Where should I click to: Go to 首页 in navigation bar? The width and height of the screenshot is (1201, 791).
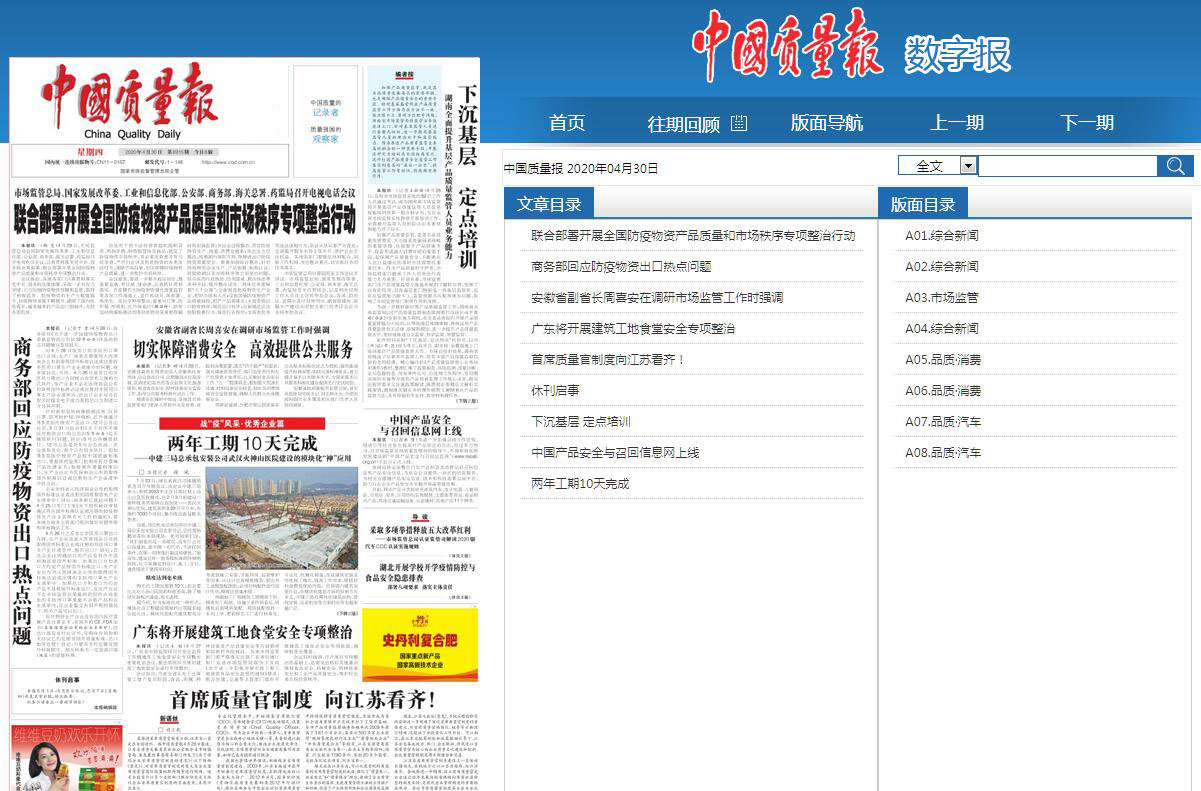(x=567, y=123)
